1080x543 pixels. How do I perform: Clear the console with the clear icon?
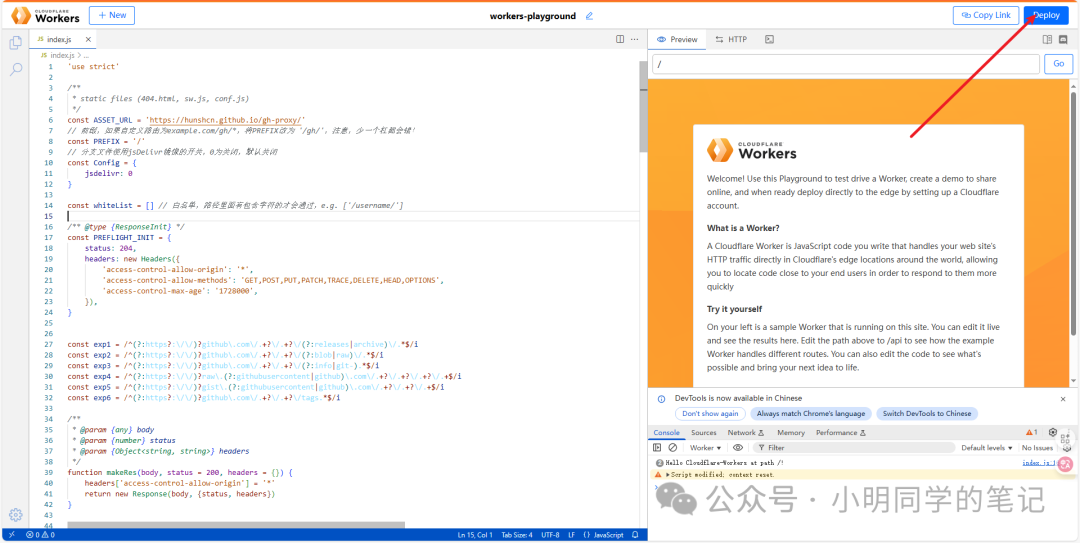click(672, 447)
